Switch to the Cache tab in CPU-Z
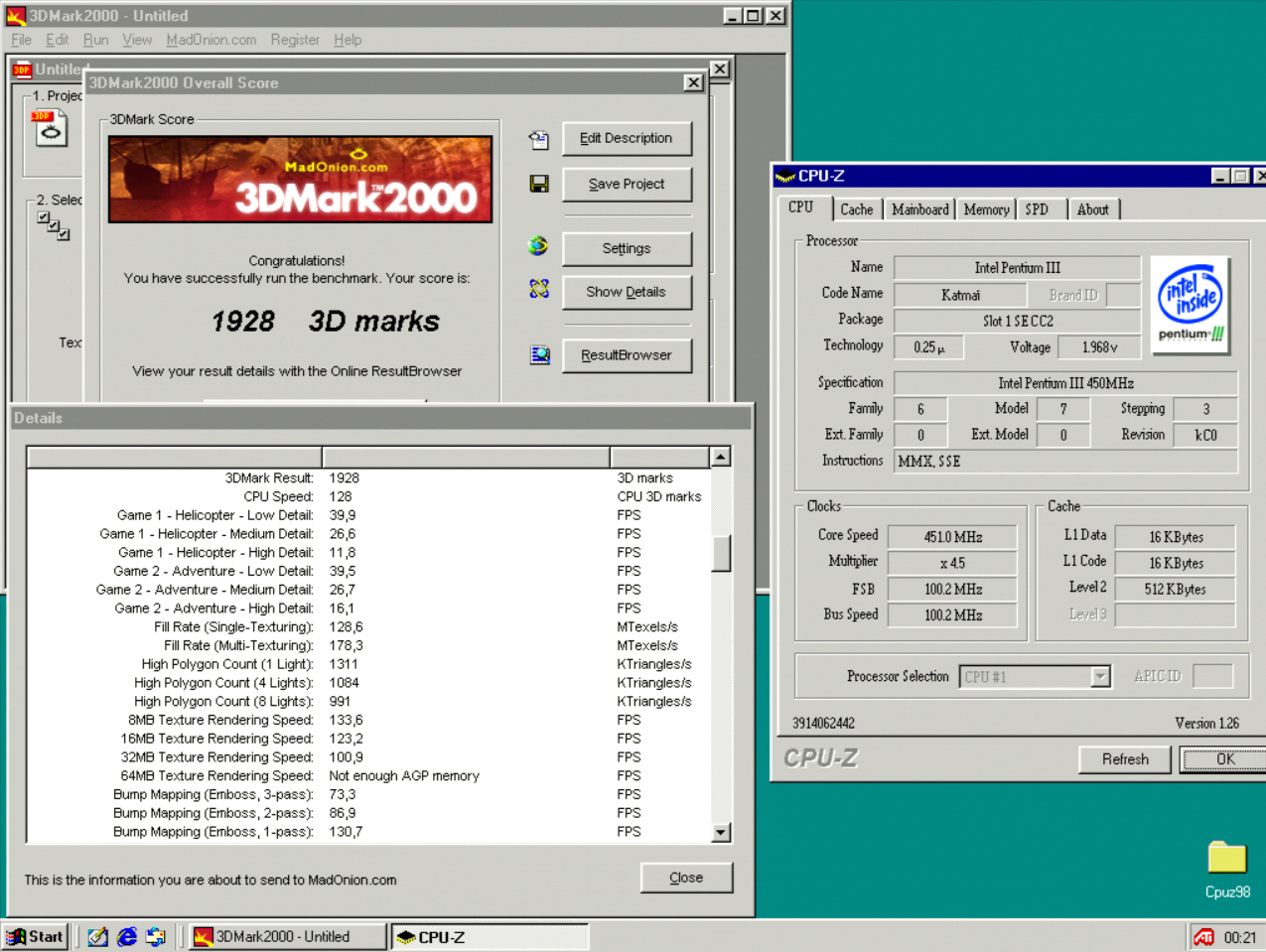Screen dimensions: 1266x952 click(856, 209)
